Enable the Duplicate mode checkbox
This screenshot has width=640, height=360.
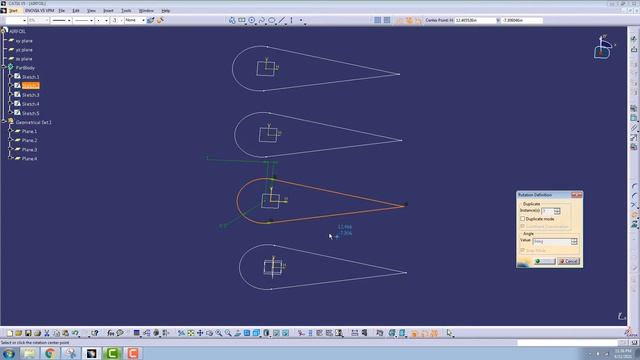(522, 219)
